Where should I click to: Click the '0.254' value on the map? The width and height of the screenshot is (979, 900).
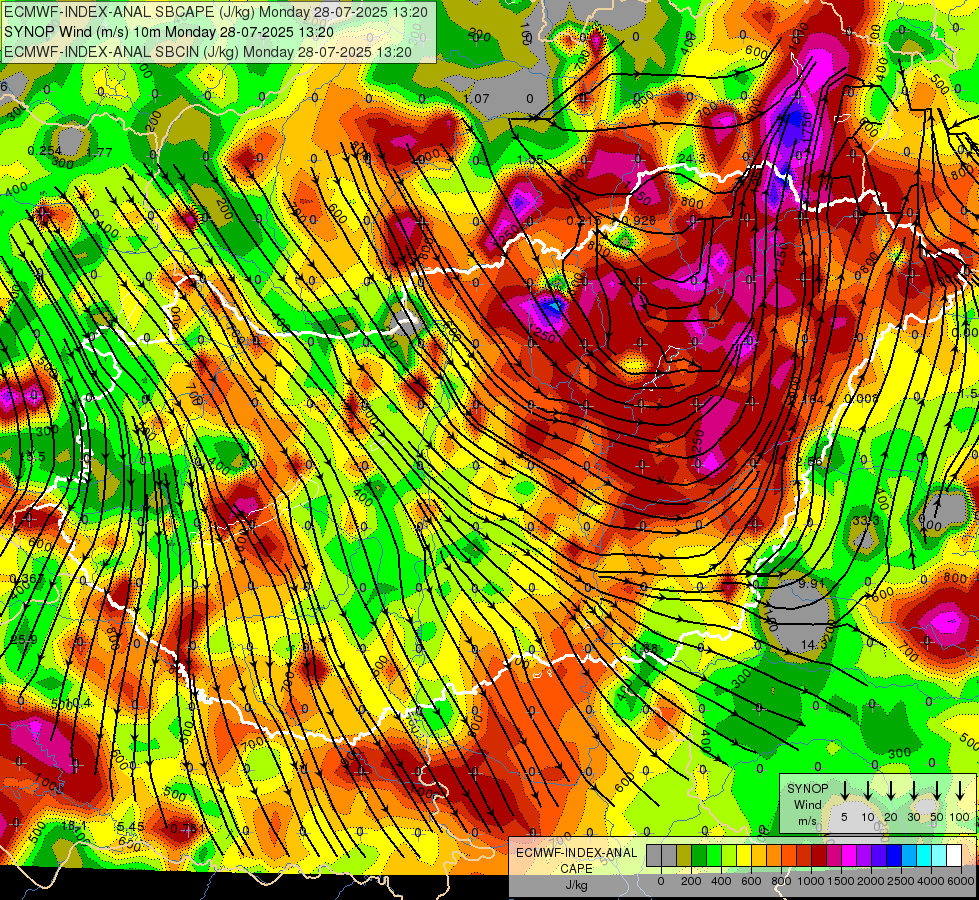point(45,151)
